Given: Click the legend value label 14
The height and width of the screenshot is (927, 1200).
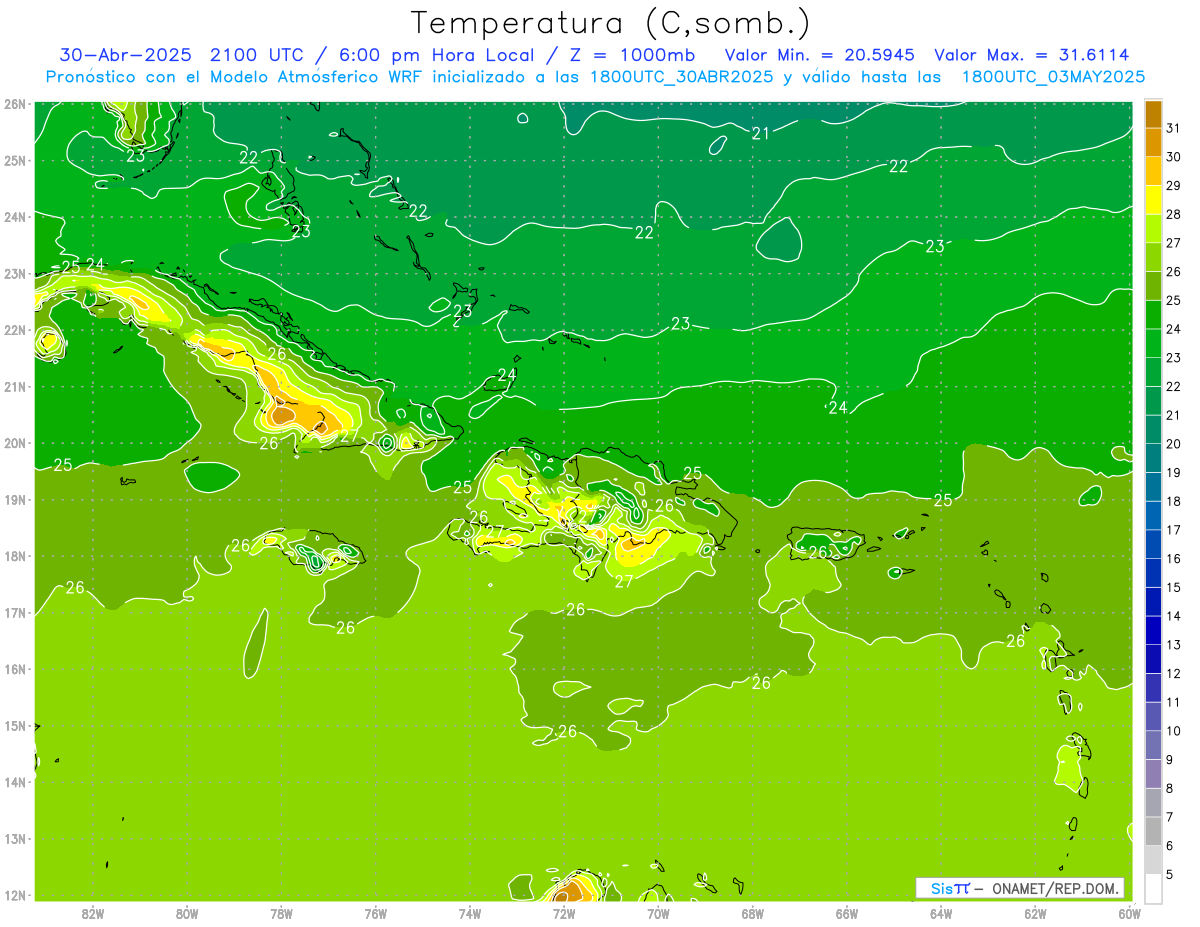Looking at the screenshot, I should tap(1173, 616).
